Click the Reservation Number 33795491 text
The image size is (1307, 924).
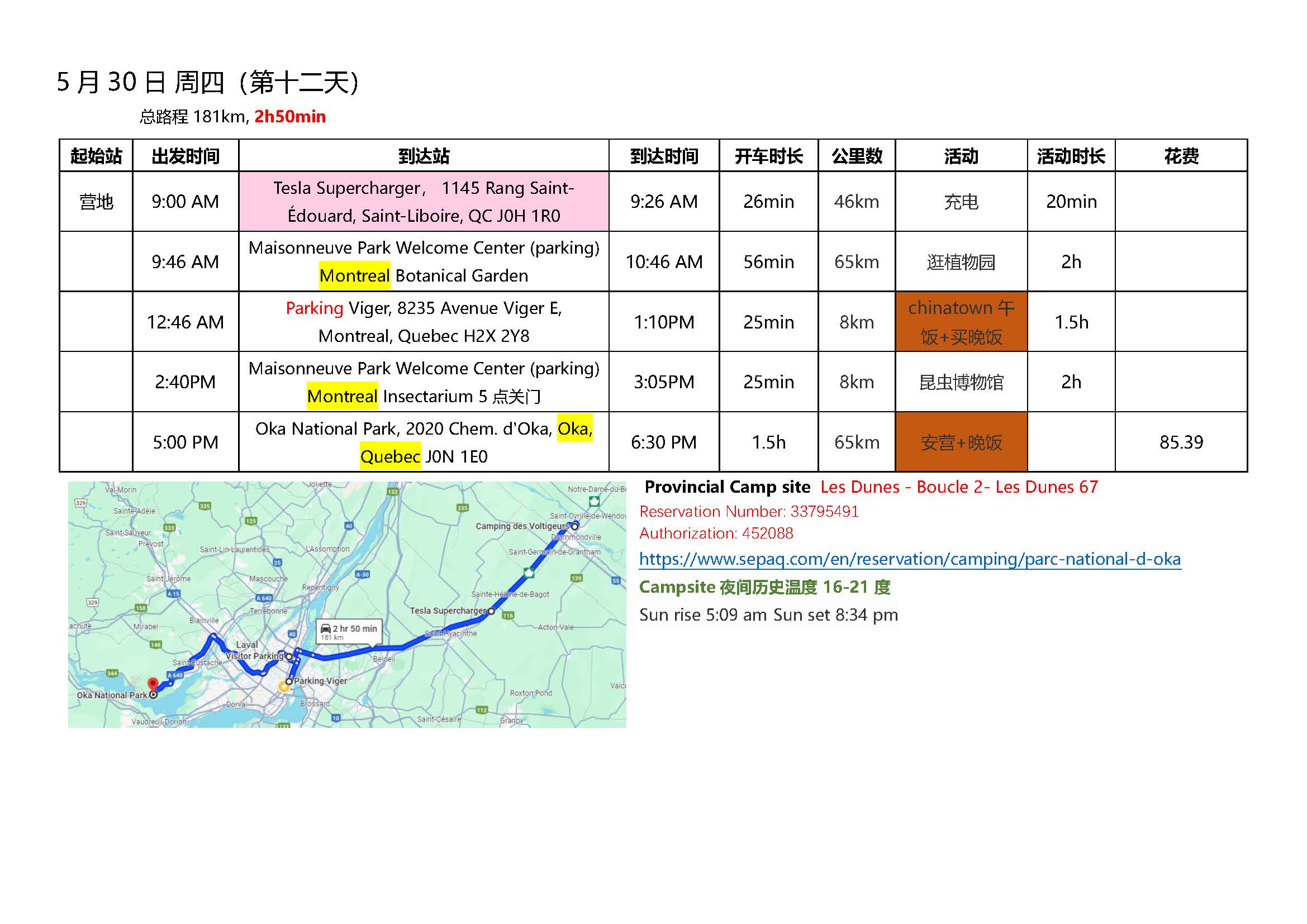click(749, 512)
